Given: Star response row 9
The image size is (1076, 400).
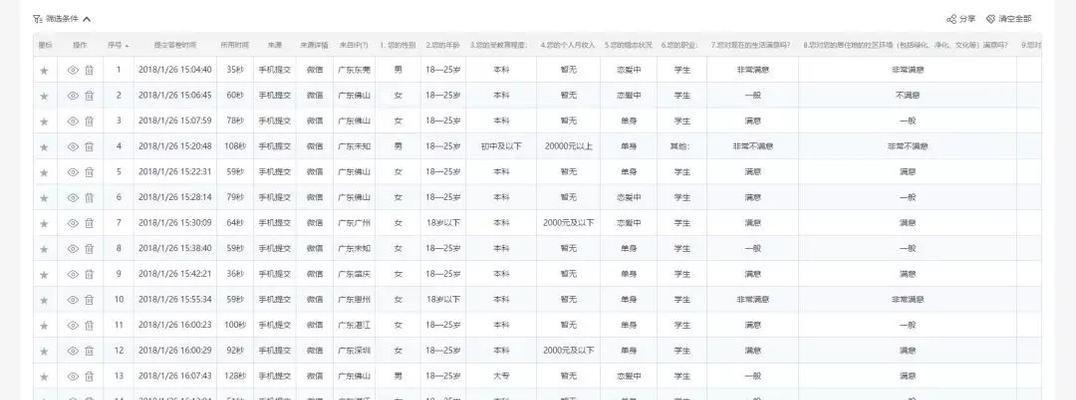Looking at the screenshot, I should point(44,274).
